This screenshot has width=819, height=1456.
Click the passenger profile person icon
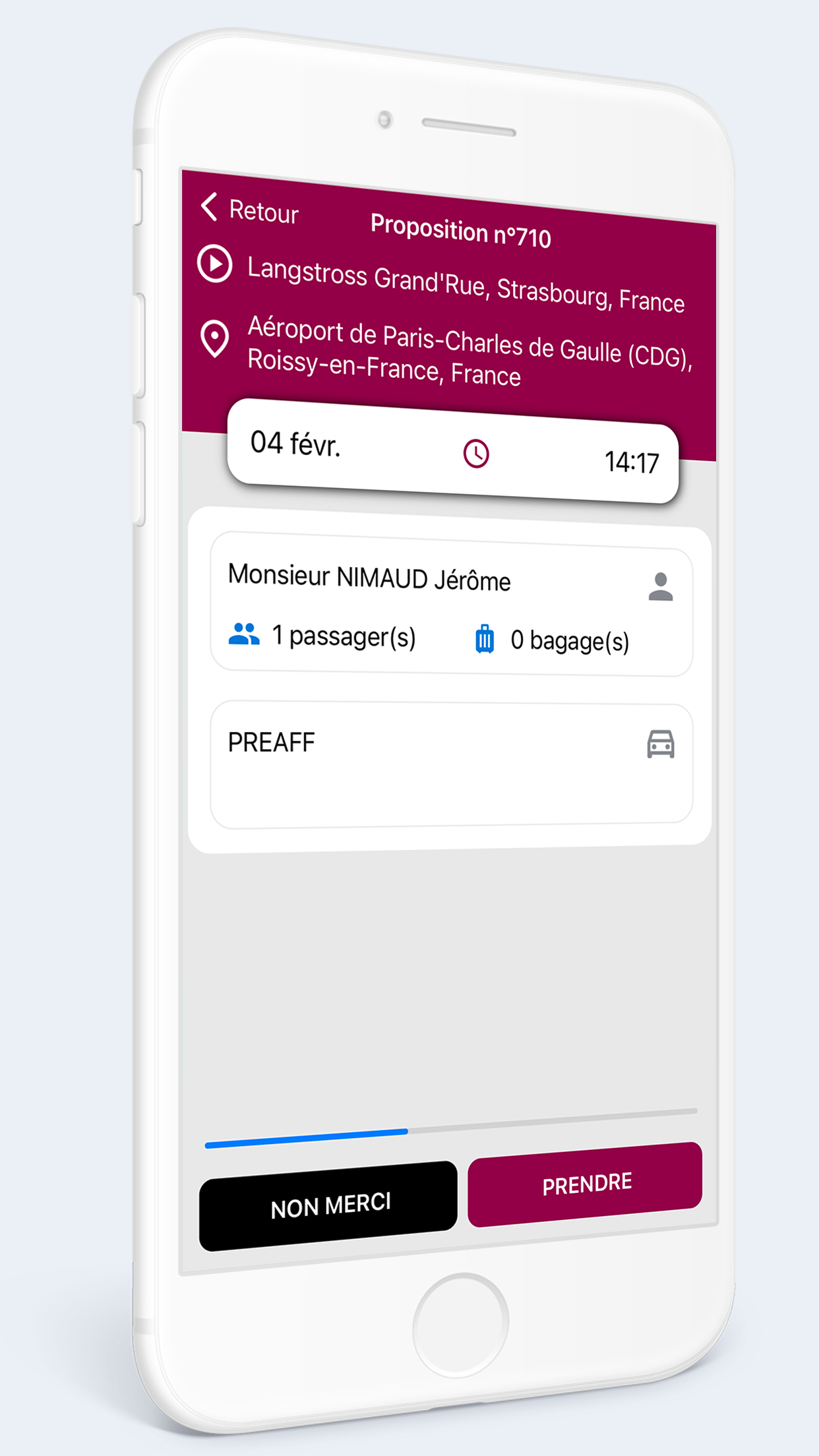661,586
